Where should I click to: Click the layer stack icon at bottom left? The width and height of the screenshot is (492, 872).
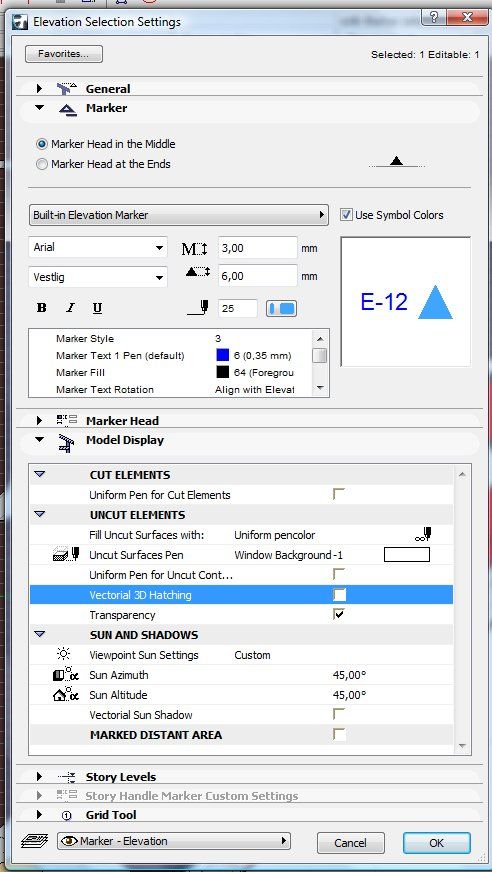[x=34, y=841]
